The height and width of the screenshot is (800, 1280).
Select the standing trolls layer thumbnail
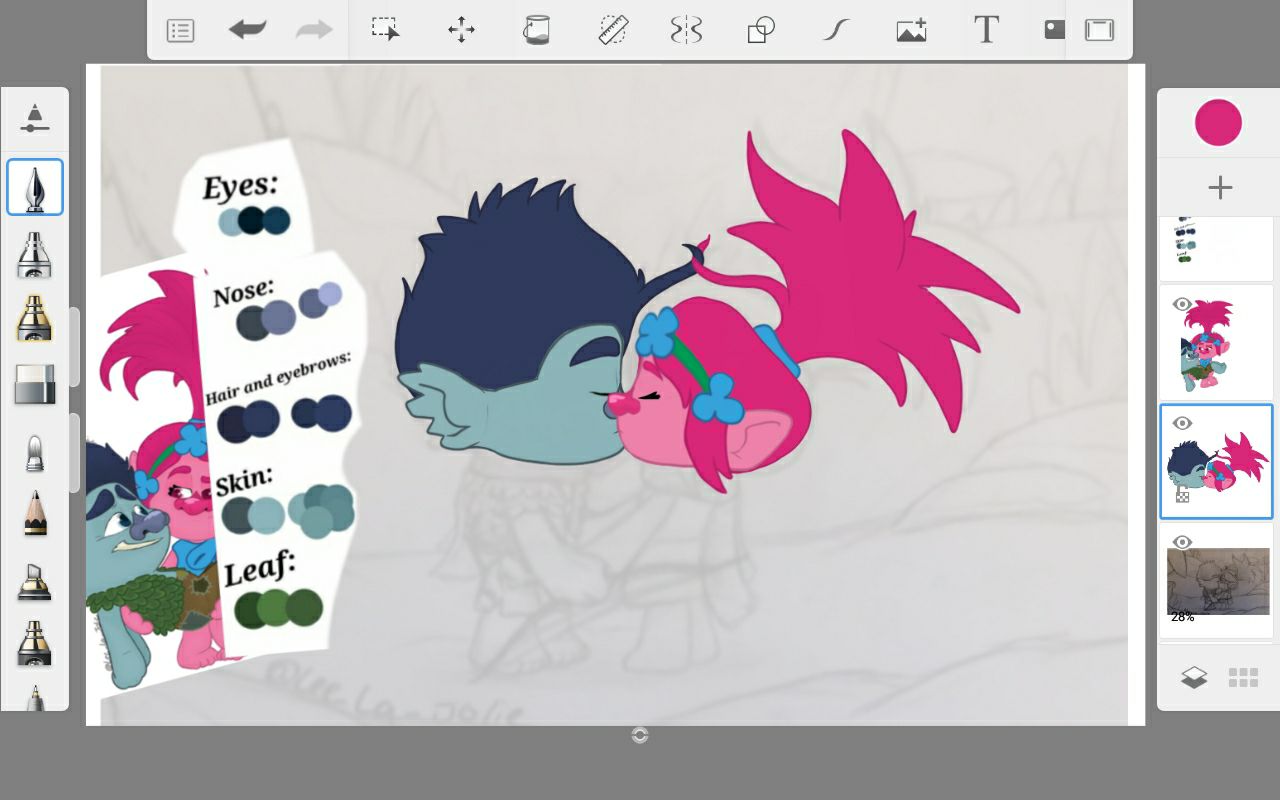(1217, 342)
